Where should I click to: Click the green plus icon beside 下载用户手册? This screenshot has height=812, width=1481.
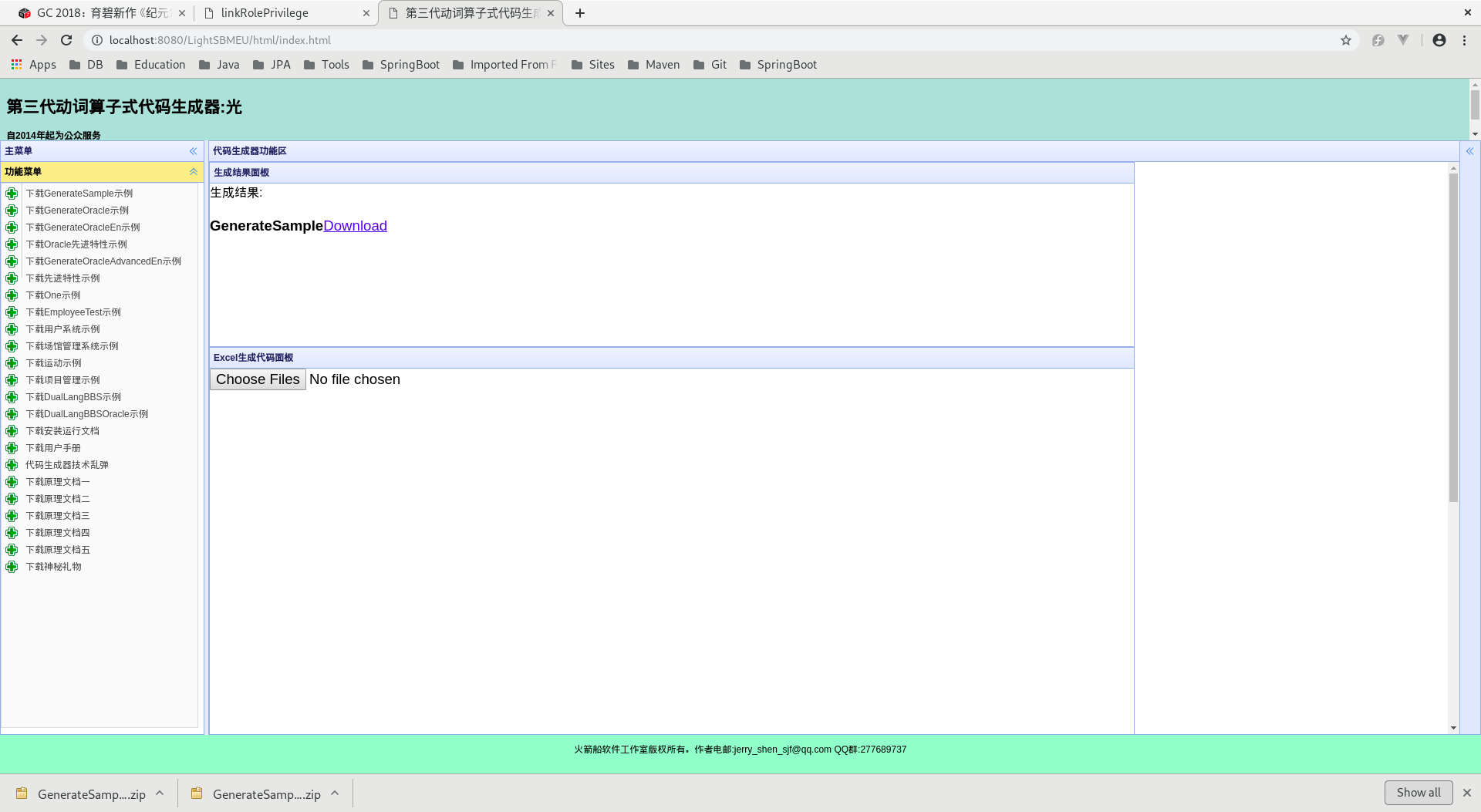(x=12, y=448)
